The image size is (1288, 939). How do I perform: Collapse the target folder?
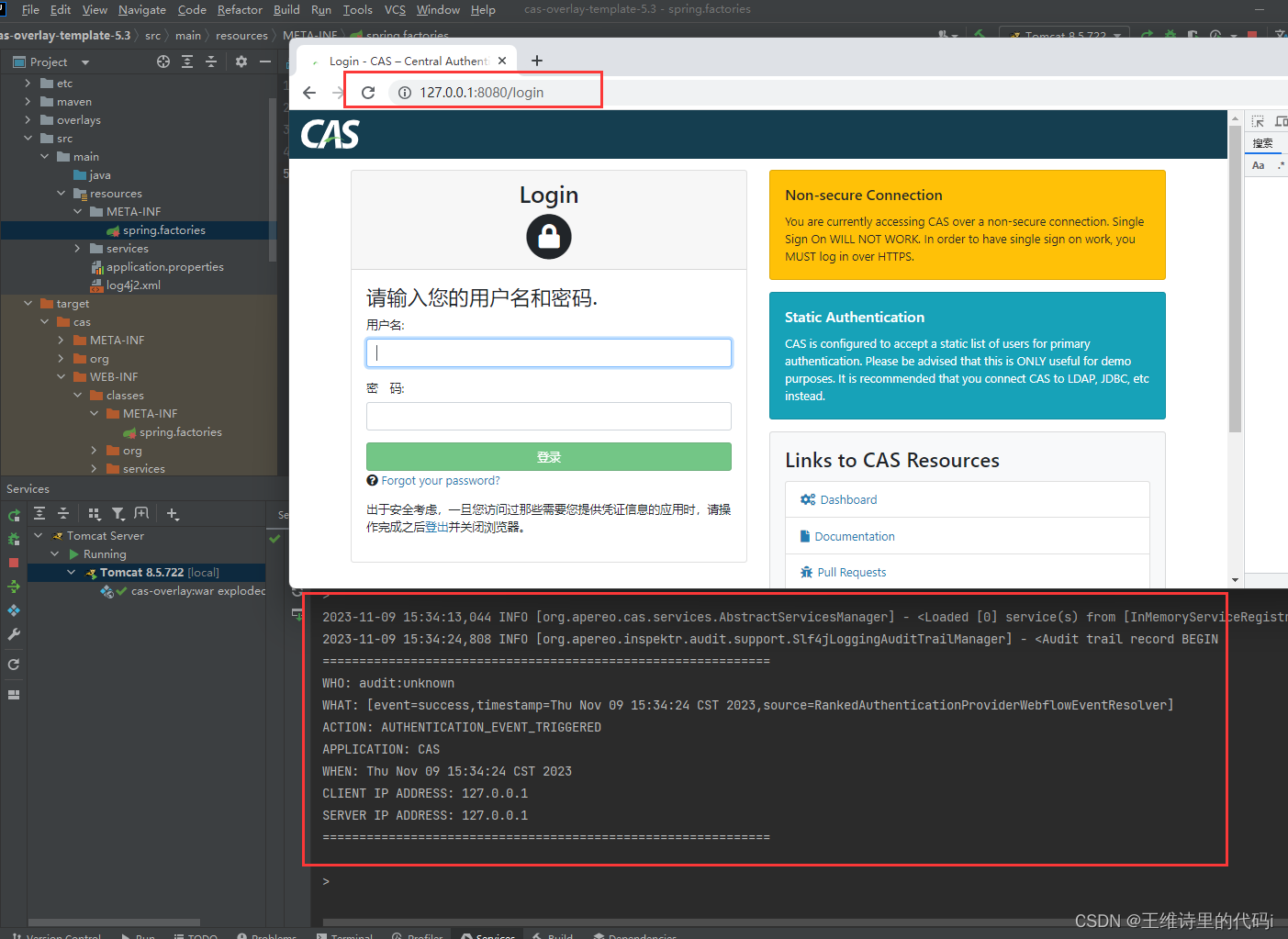pyautogui.click(x=28, y=304)
